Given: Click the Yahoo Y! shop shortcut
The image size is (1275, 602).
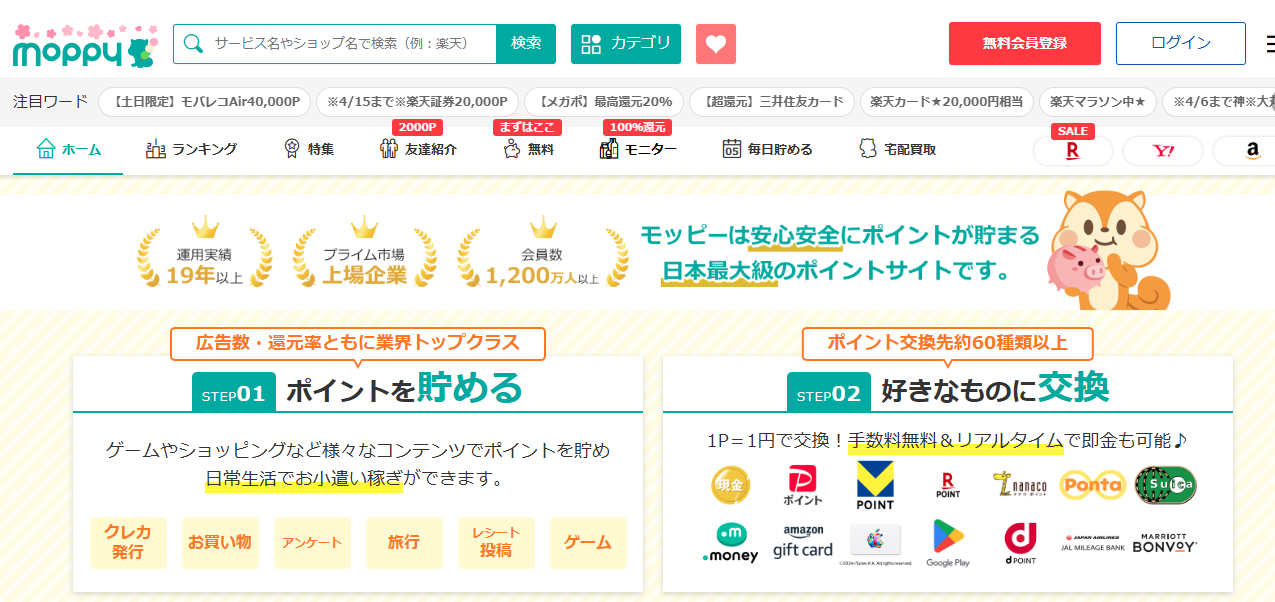Looking at the screenshot, I should point(1163,151).
